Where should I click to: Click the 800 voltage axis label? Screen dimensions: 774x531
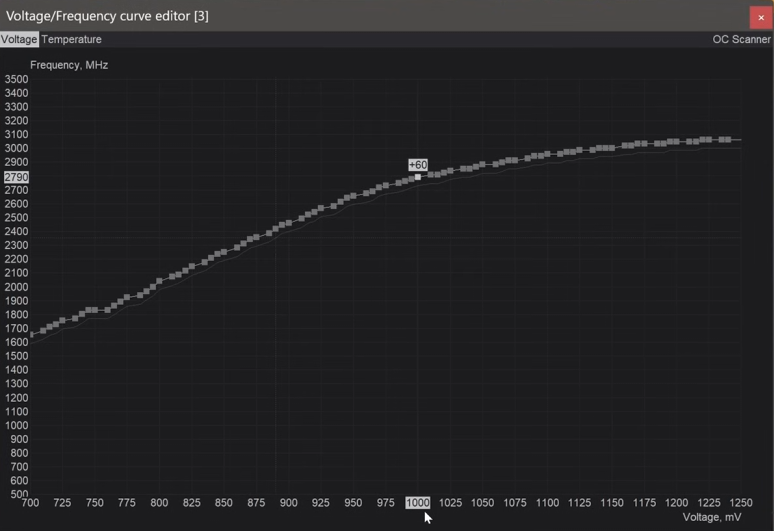coord(159,503)
